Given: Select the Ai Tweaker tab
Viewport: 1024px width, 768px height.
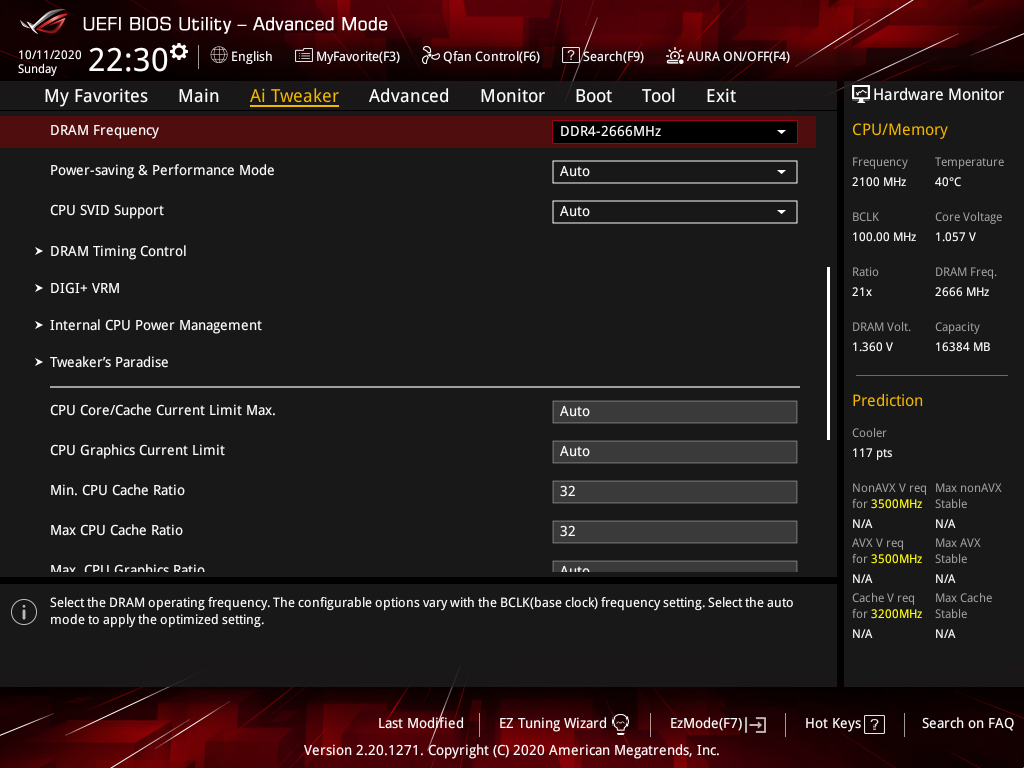Looking at the screenshot, I should (x=294, y=96).
